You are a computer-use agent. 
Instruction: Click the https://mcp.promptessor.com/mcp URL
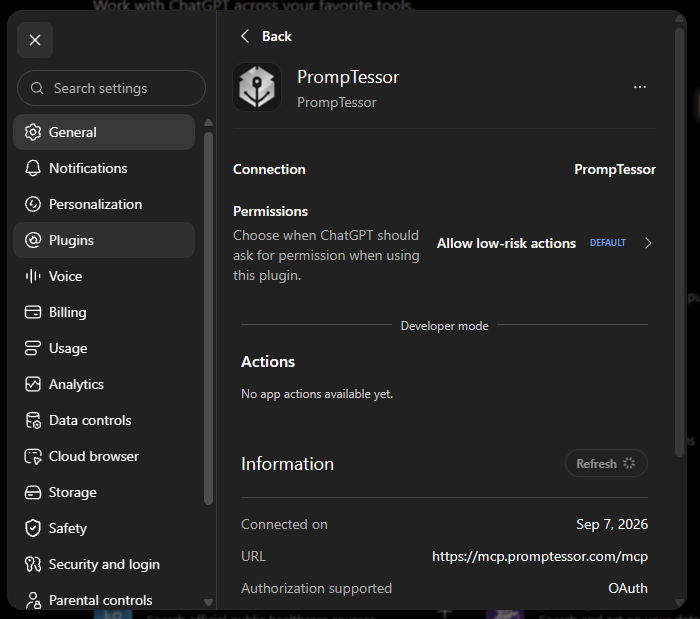[540, 557]
